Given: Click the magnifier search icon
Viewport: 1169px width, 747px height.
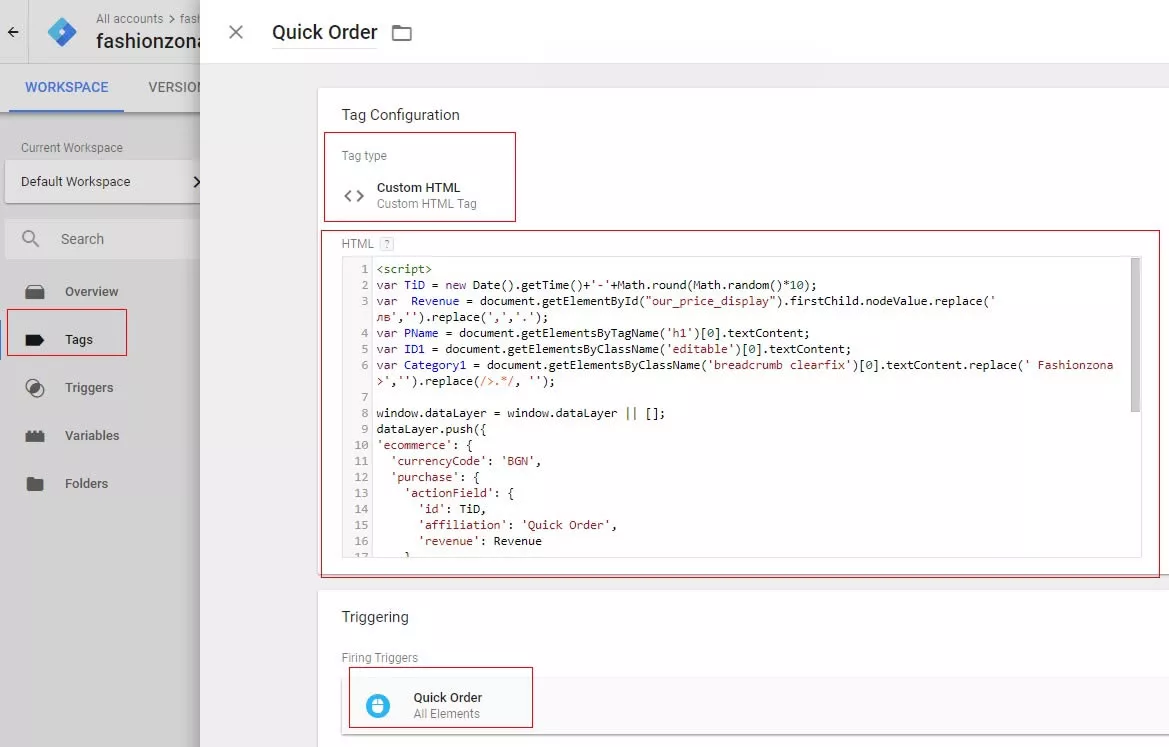Looking at the screenshot, I should click(x=31, y=239).
